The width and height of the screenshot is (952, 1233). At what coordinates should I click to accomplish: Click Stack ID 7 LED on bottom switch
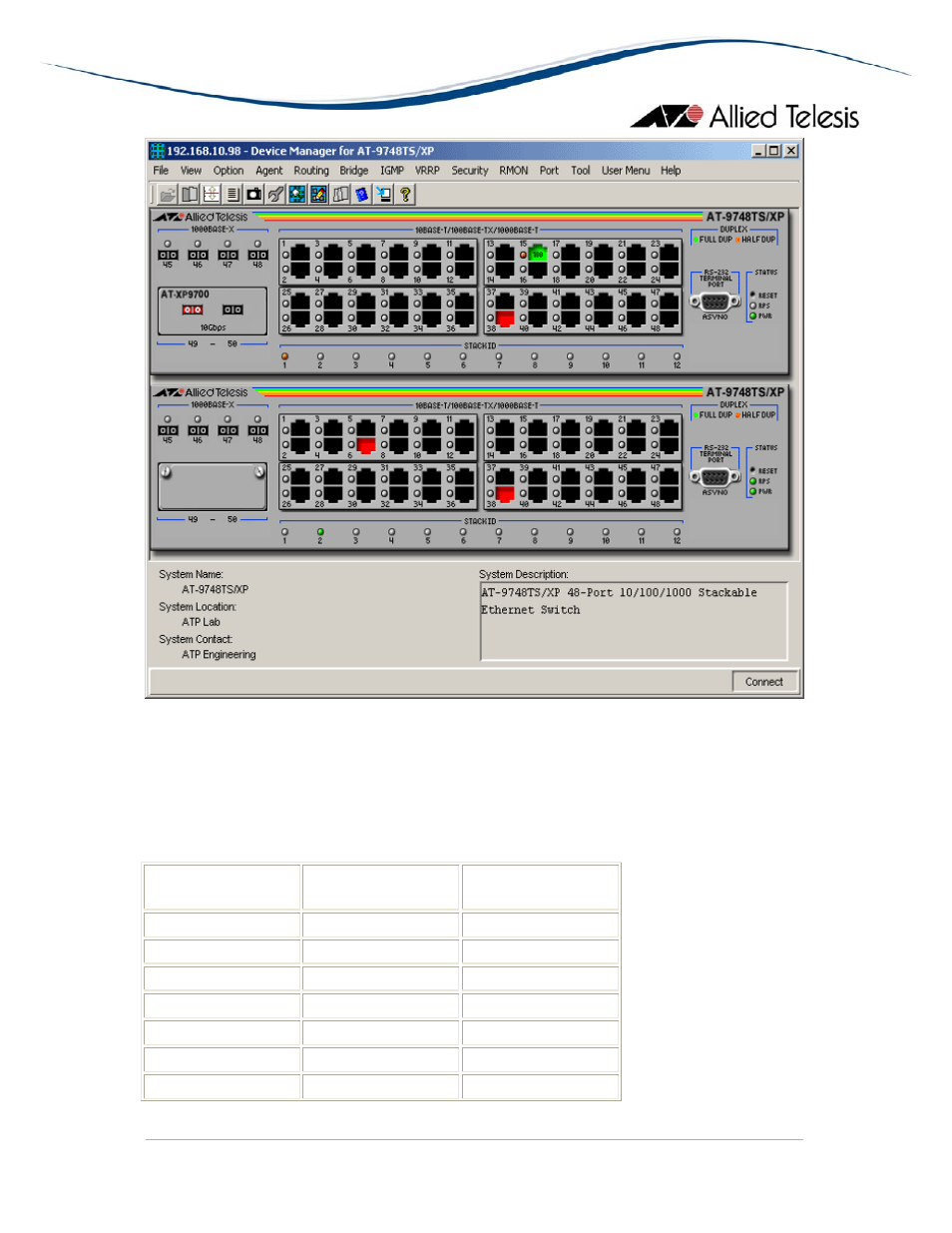pyautogui.click(x=499, y=532)
